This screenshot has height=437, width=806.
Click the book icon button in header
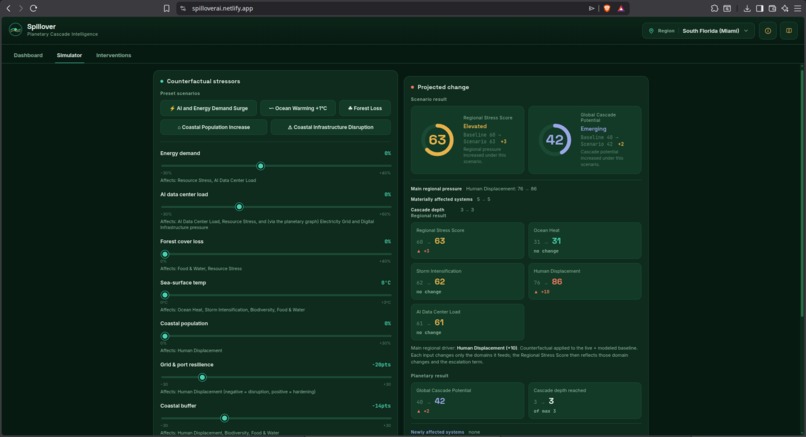[789, 31]
